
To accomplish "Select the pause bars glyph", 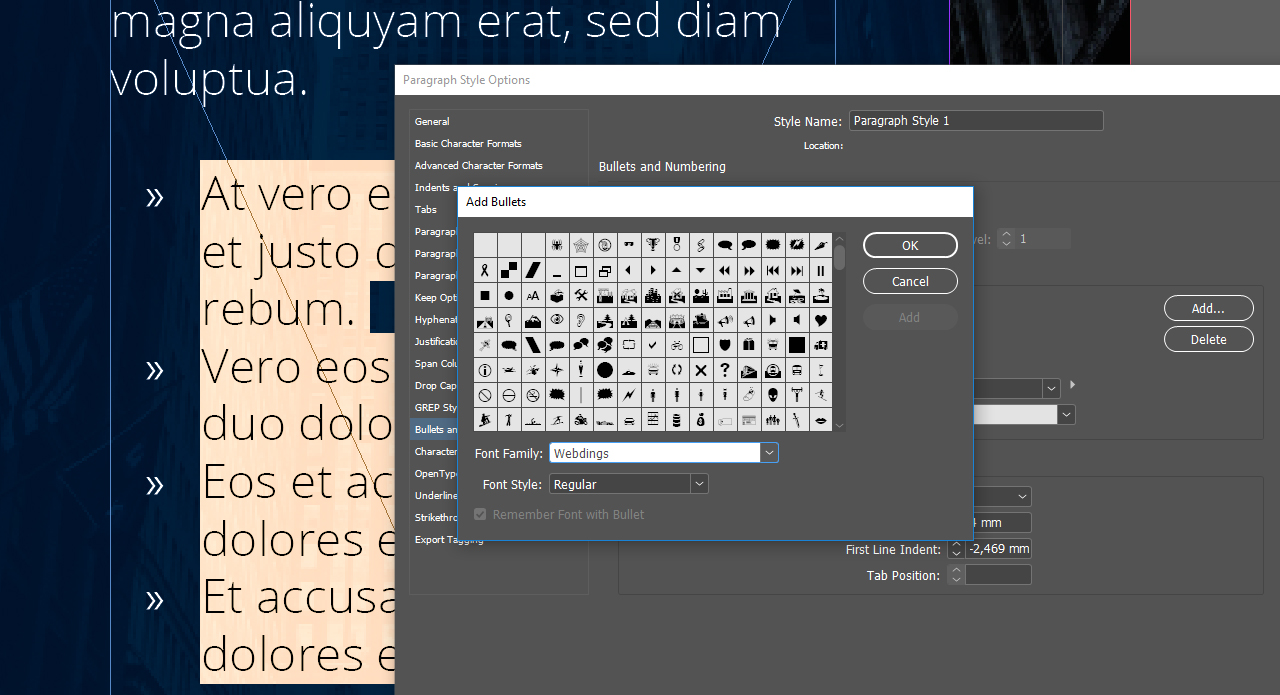I will coord(821,270).
